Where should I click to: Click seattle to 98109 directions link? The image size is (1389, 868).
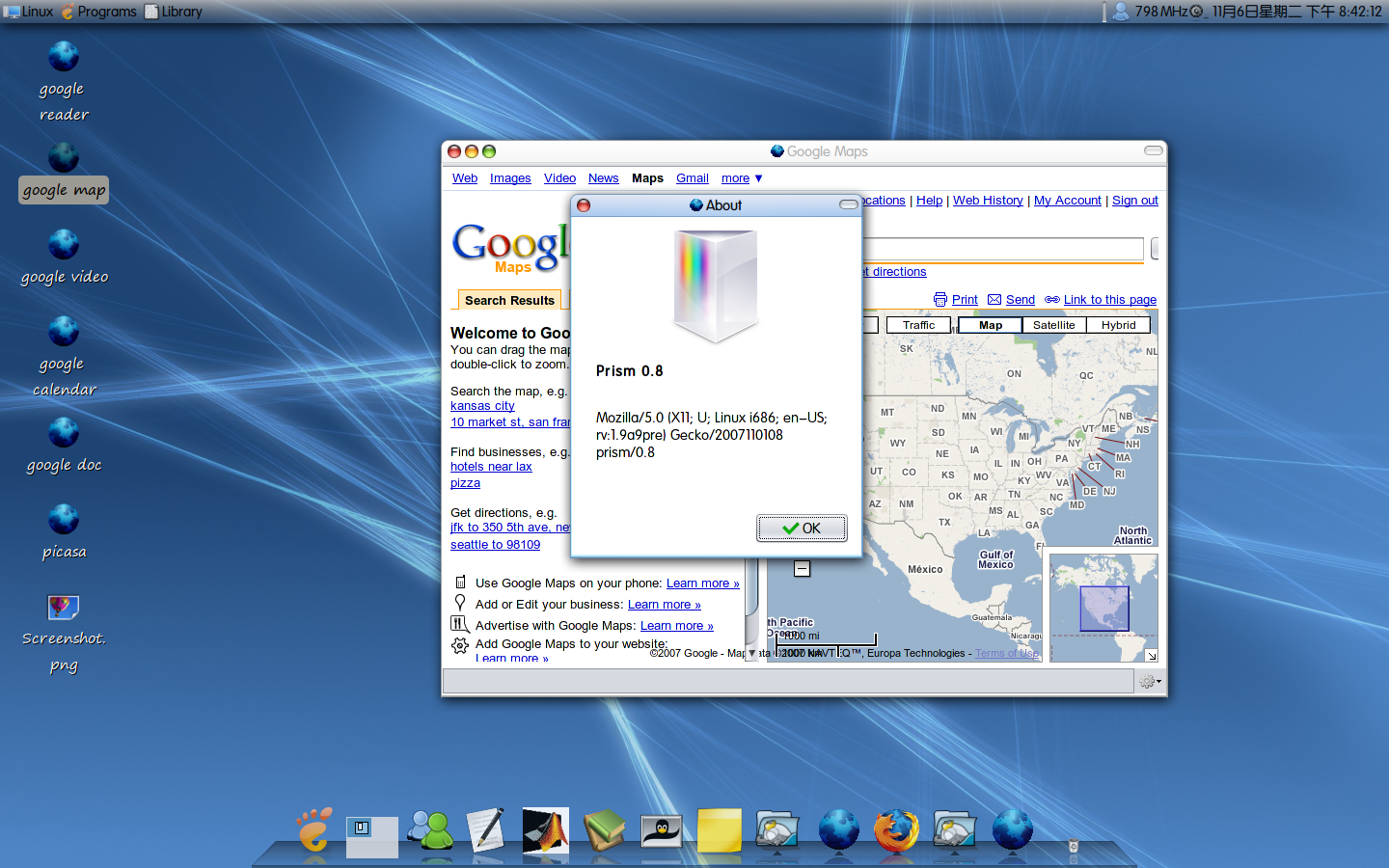coord(495,545)
